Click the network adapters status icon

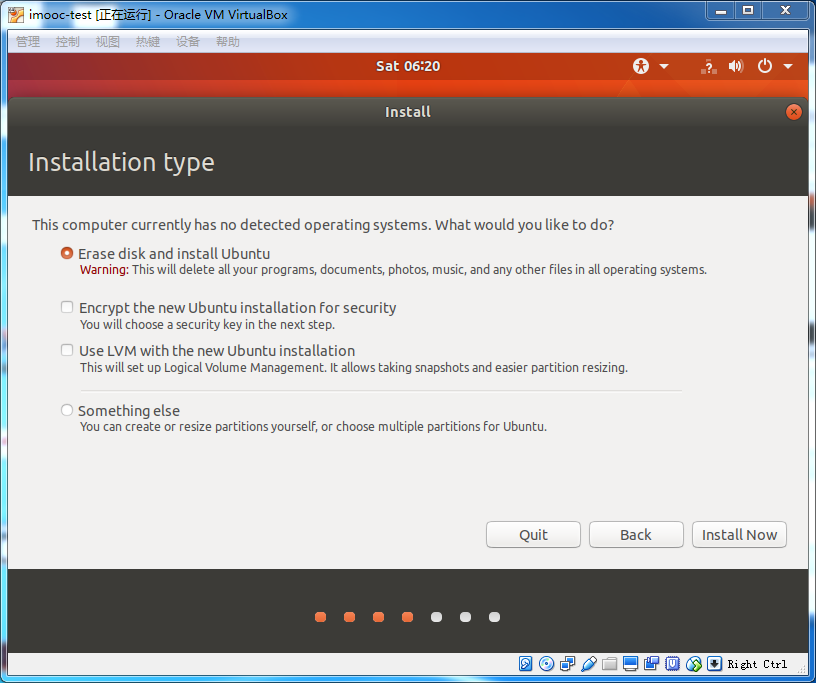pyautogui.click(x=567, y=664)
